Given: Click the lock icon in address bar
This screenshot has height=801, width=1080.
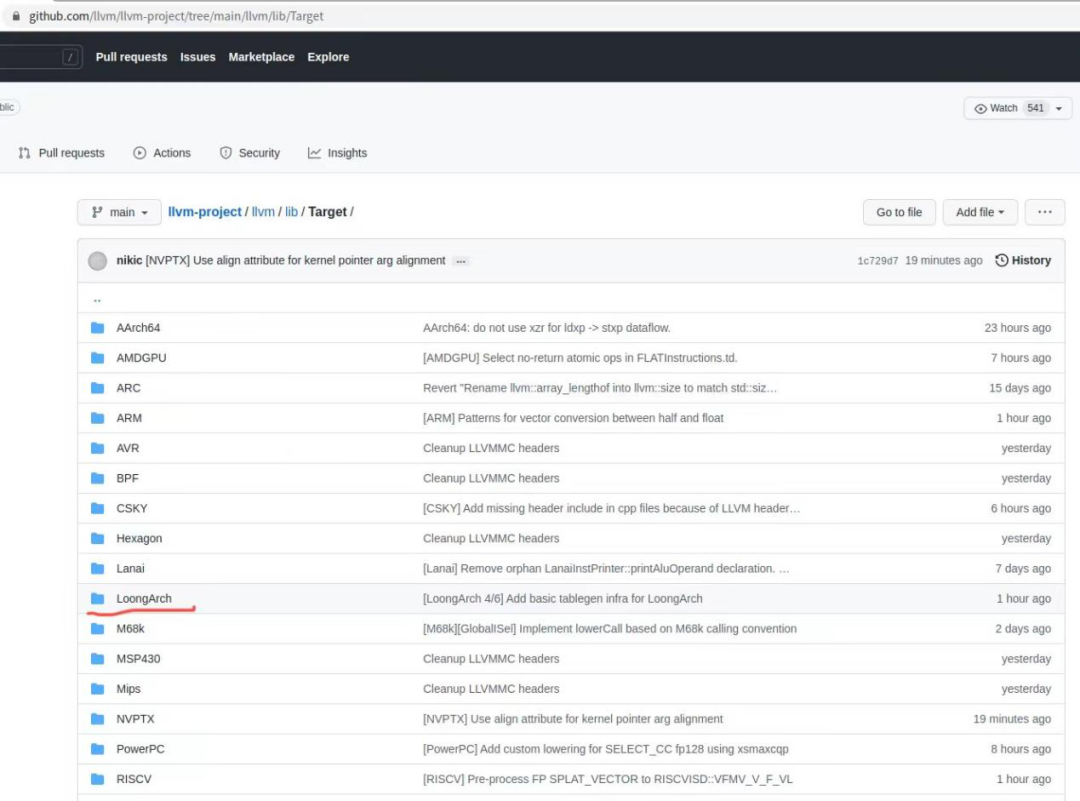Looking at the screenshot, I should tap(15, 16).
